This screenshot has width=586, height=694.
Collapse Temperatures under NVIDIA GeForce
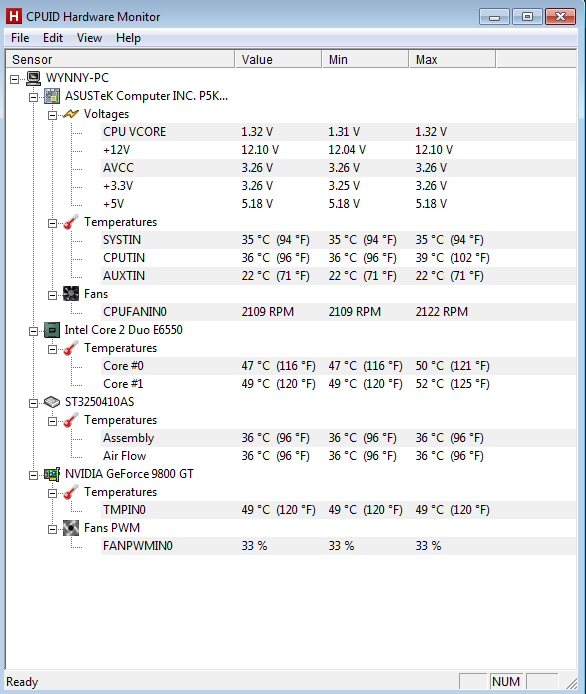[x=52, y=494]
